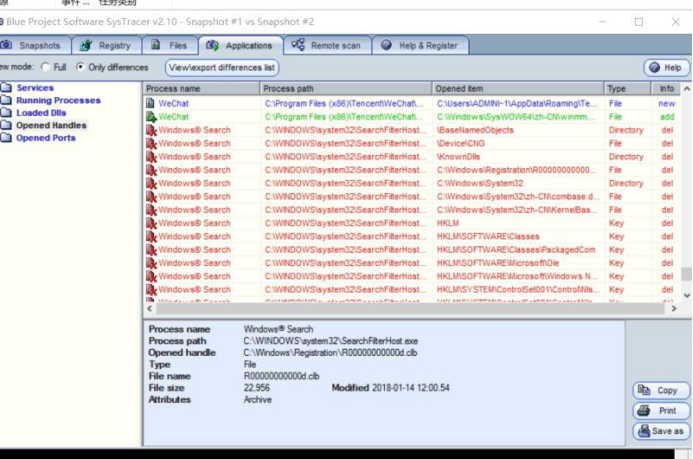693x459 pixels.
Task: Click deleted icon on \Device\CNG row
Action: pyautogui.click(x=152, y=144)
